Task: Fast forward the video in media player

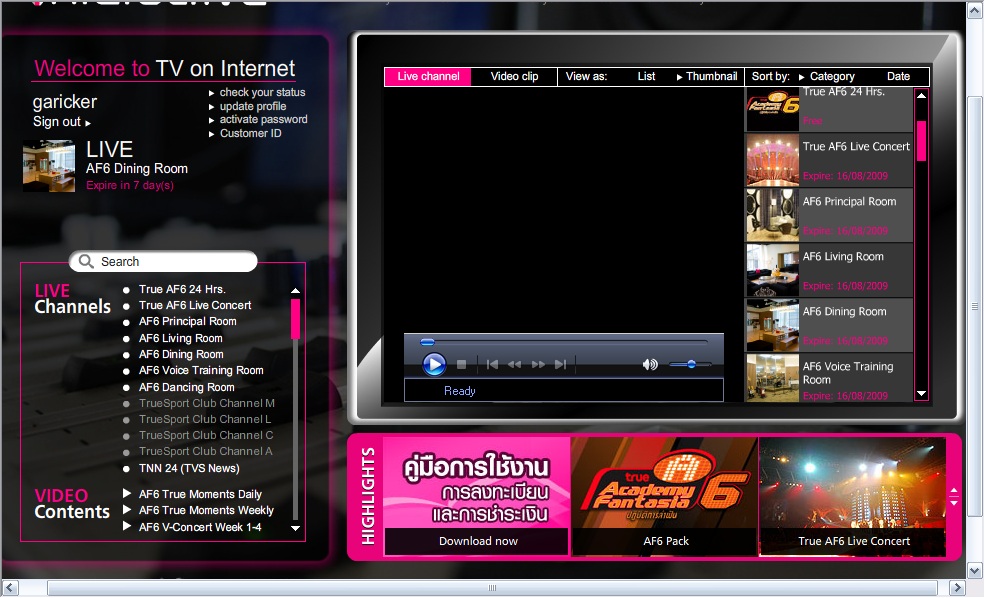Action: coord(538,364)
